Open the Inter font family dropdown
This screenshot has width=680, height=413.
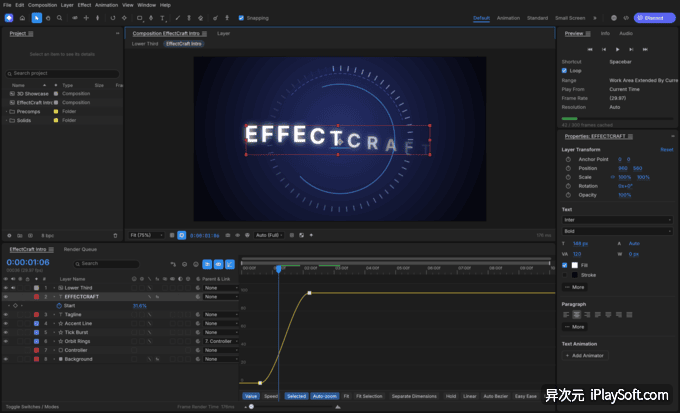click(617, 220)
